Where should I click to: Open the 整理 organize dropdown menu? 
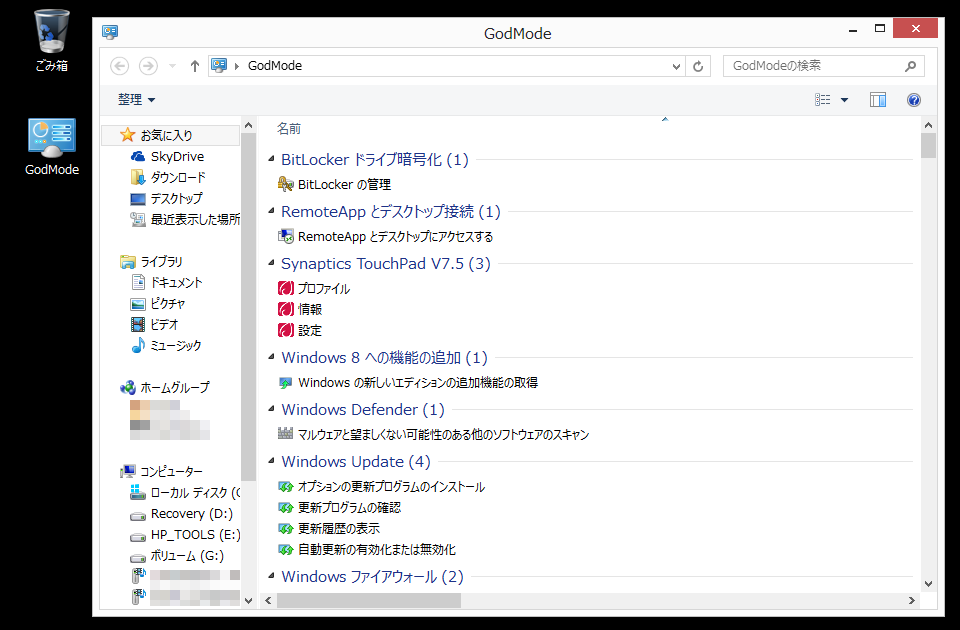[x=136, y=99]
